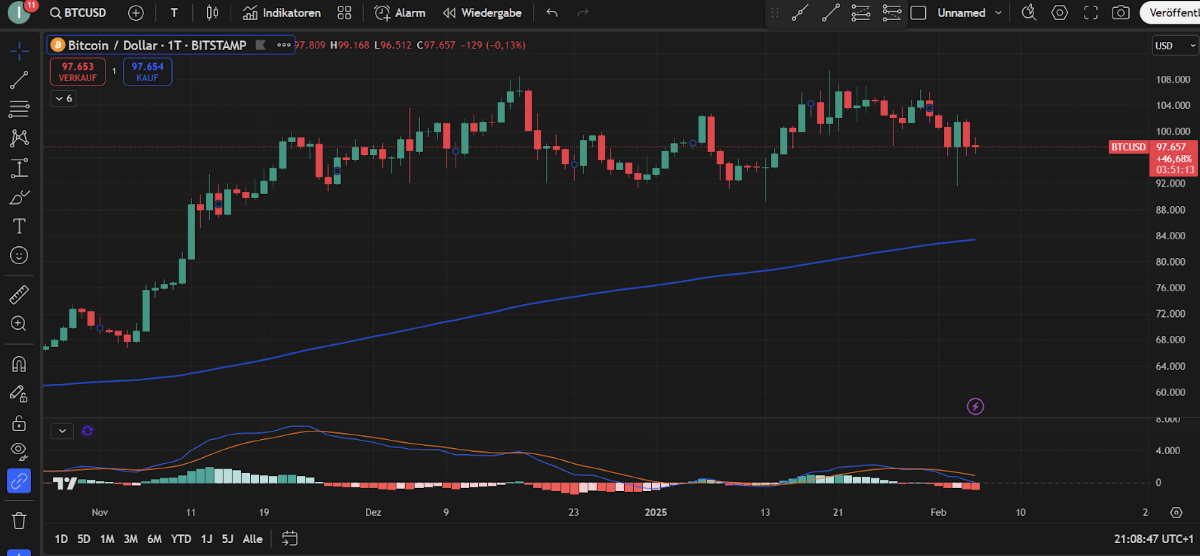Open the USD currency dropdown
The width and height of the screenshot is (1200, 556).
coord(1168,45)
